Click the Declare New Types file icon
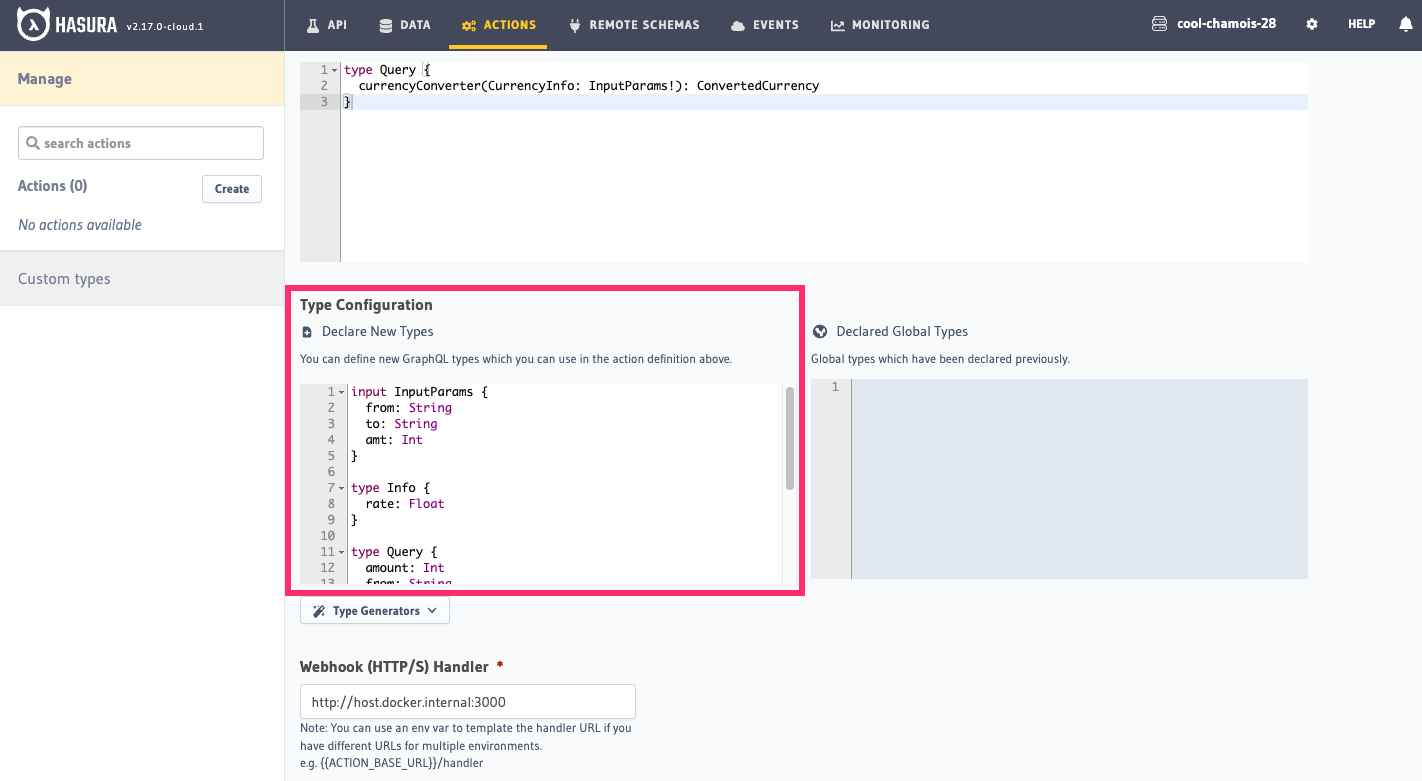This screenshot has height=781, width=1422. tap(307, 332)
